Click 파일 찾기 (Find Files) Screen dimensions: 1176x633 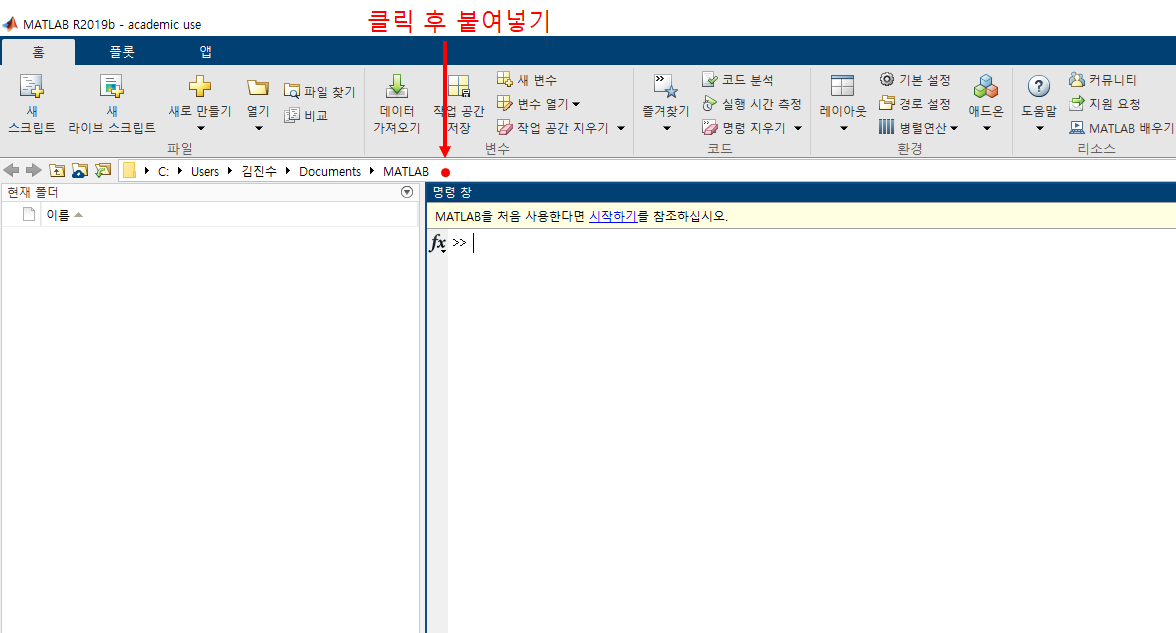click(320, 92)
